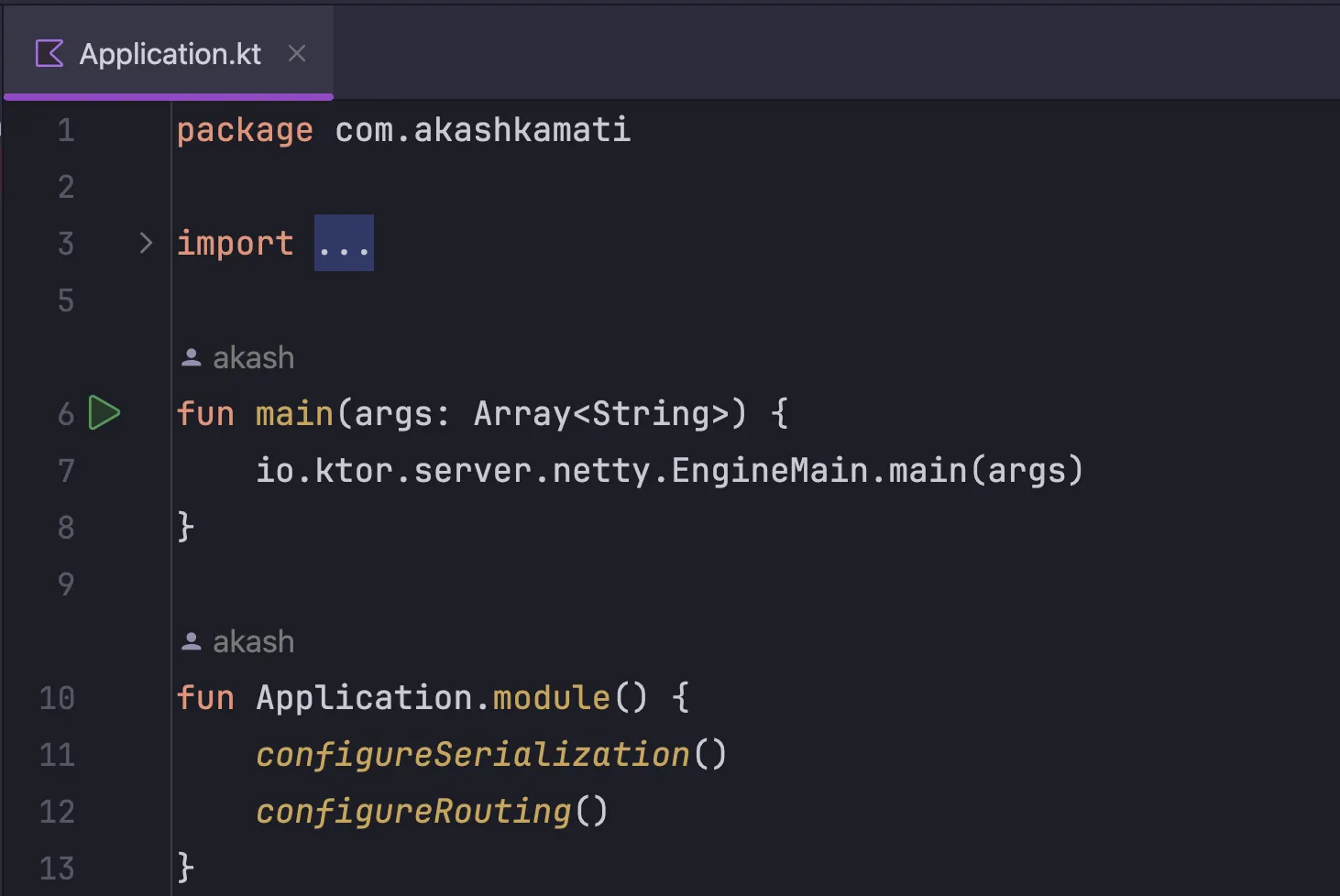1340x896 pixels.
Task: Expand the folded import chevron
Action: tap(146, 243)
